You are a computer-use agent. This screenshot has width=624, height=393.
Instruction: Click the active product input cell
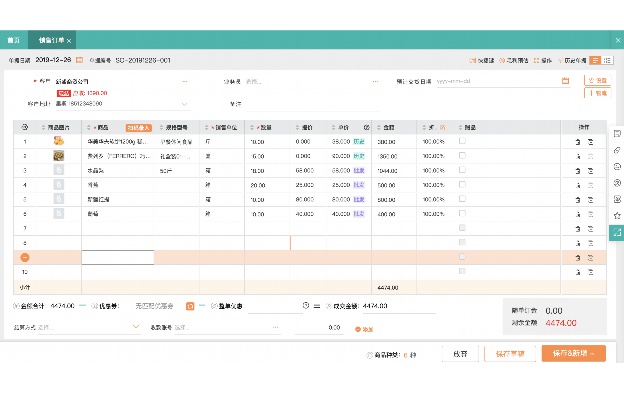pyautogui.click(x=118, y=257)
